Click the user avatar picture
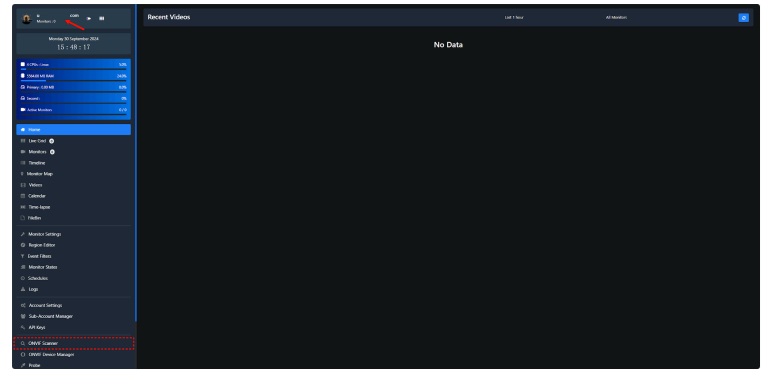Viewport: 783px width, 389px height. click(x=26, y=19)
